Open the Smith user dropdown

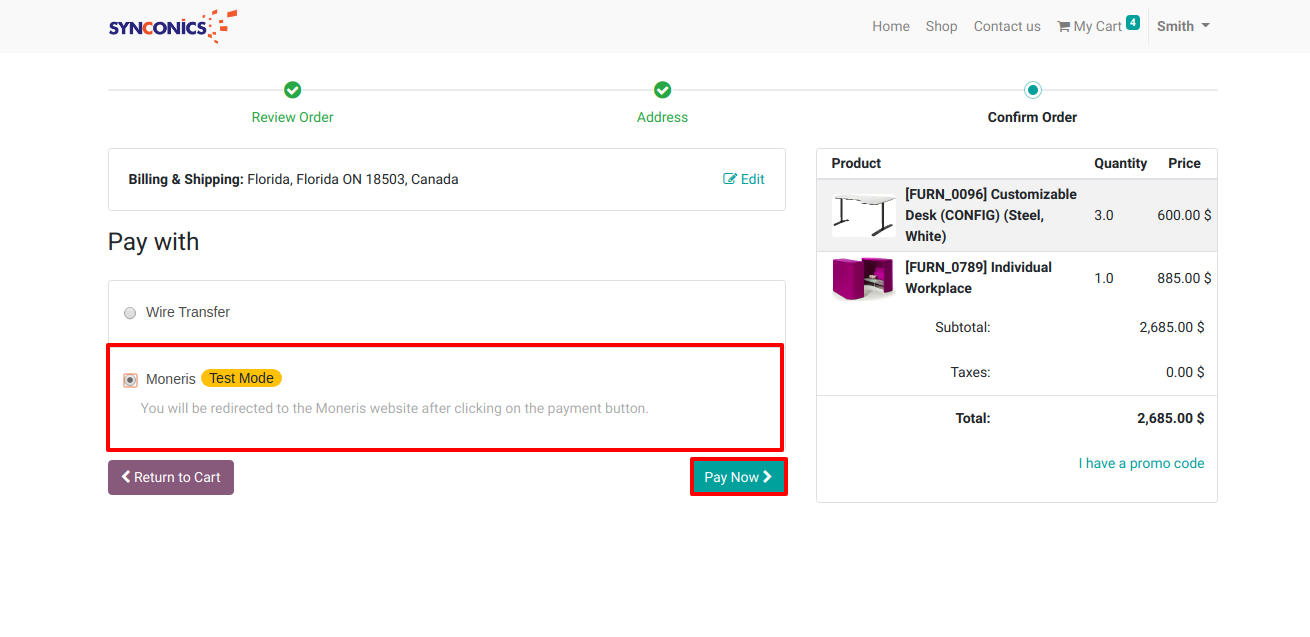click(1183, 26)
